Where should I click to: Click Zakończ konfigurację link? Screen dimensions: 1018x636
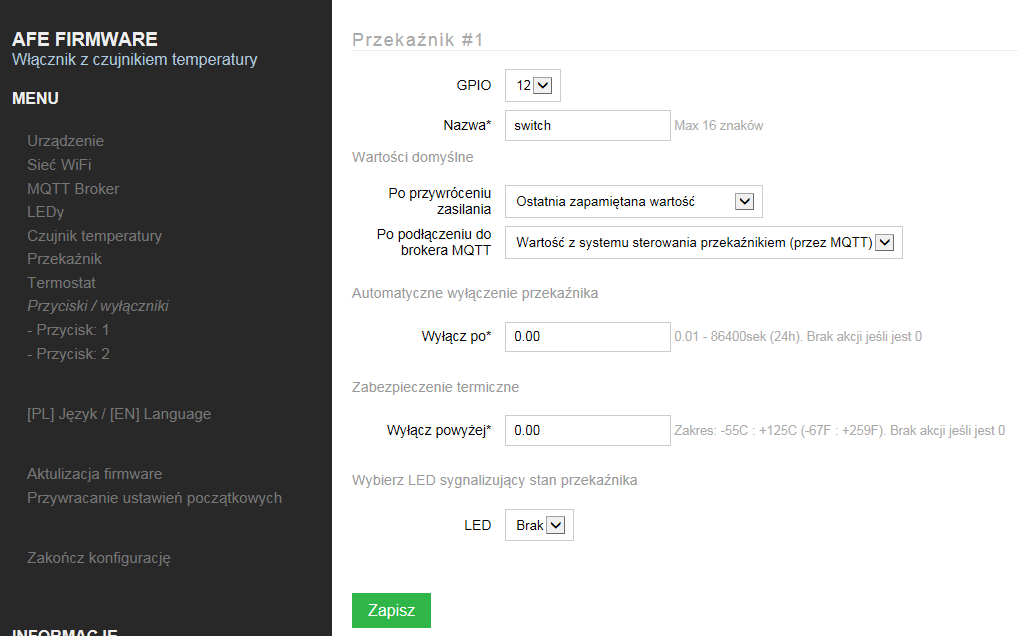[99, 558]
